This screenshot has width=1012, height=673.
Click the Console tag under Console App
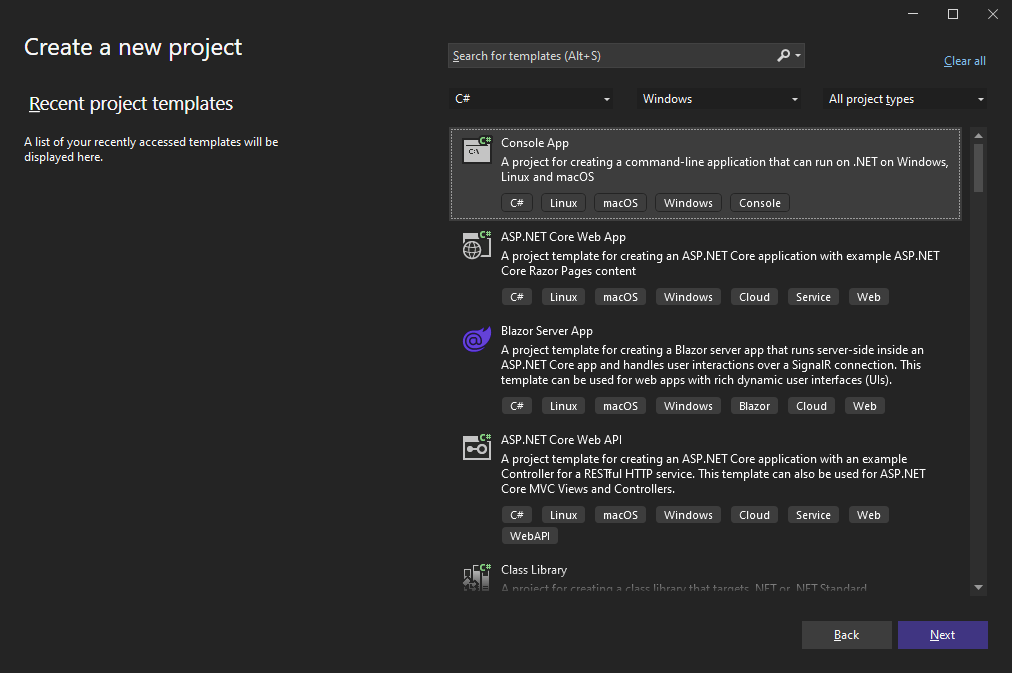(760, 203)
